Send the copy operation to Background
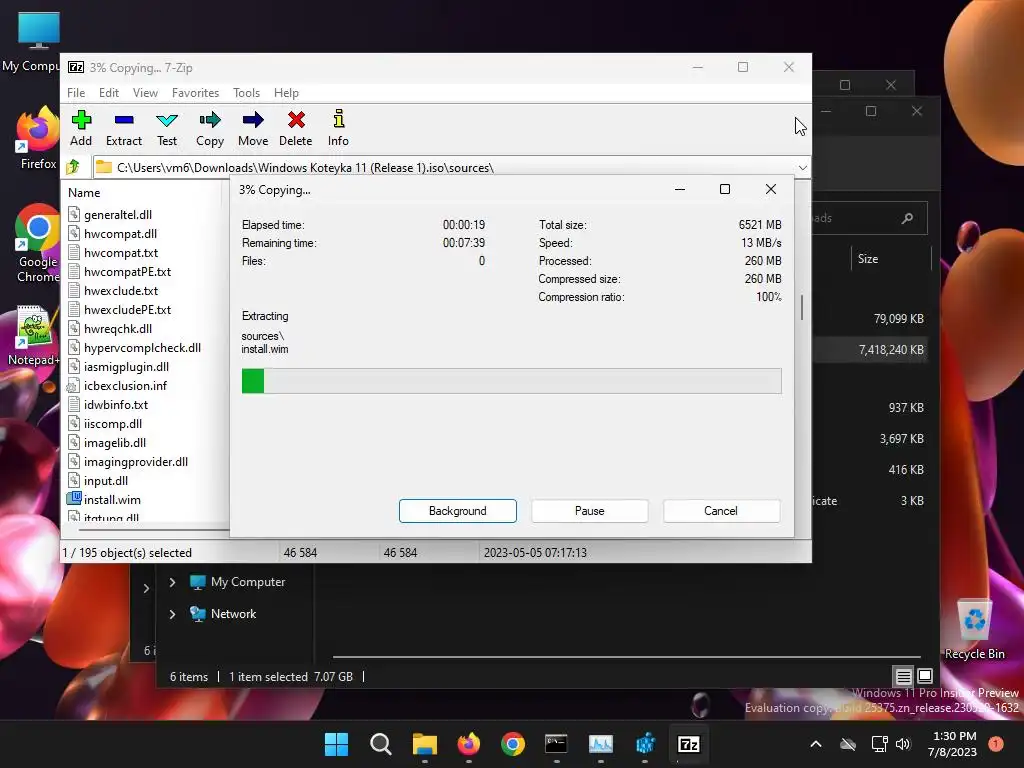 458,511
